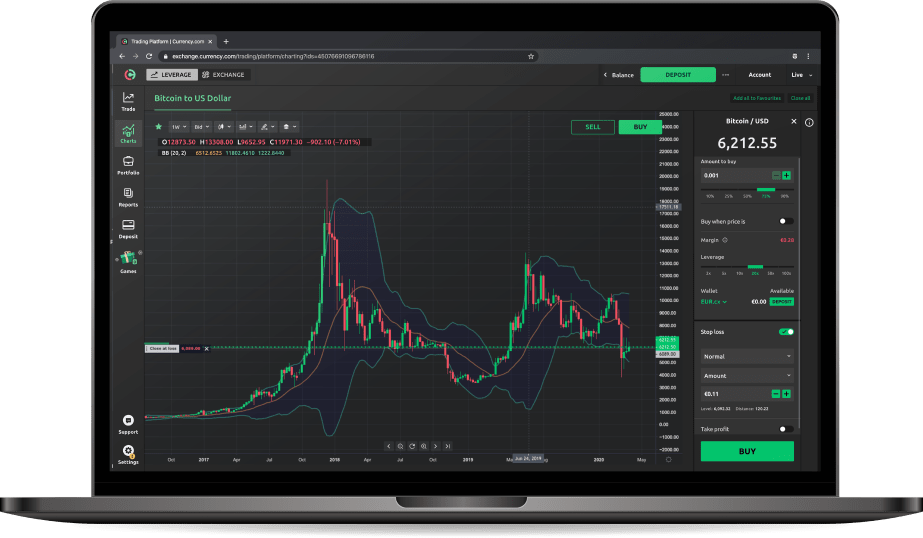Click the info icon beside Bitcoin / USD

click(x=809, y=123)
